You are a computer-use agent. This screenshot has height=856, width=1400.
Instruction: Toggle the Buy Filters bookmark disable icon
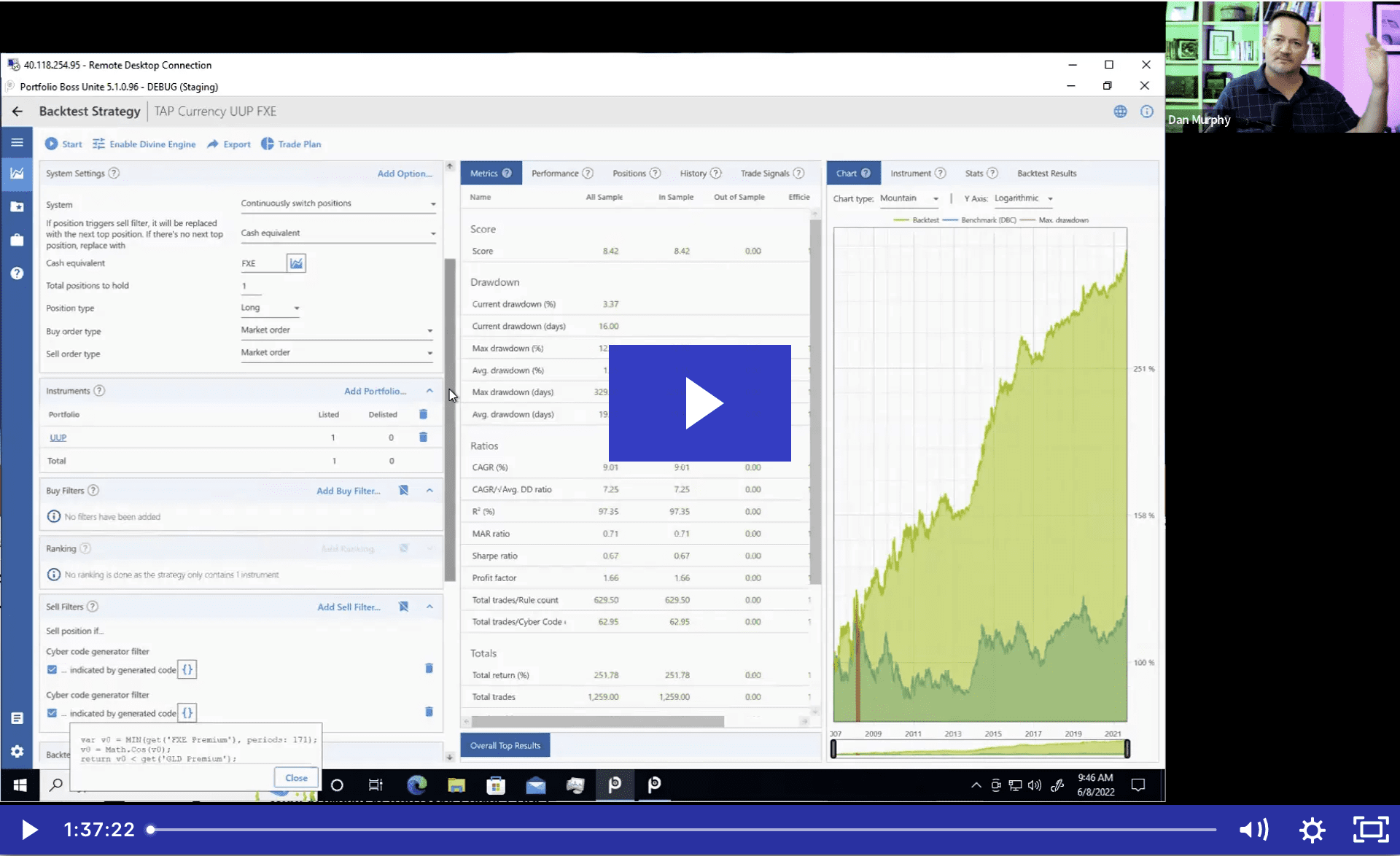[x=403, y=490]
